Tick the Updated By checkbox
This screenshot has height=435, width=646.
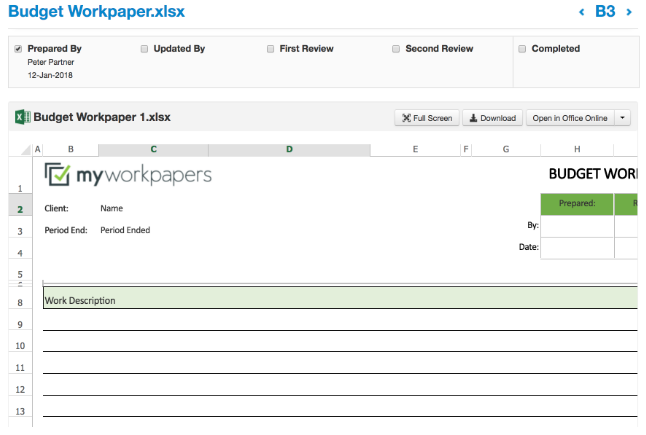coord(145,48)
